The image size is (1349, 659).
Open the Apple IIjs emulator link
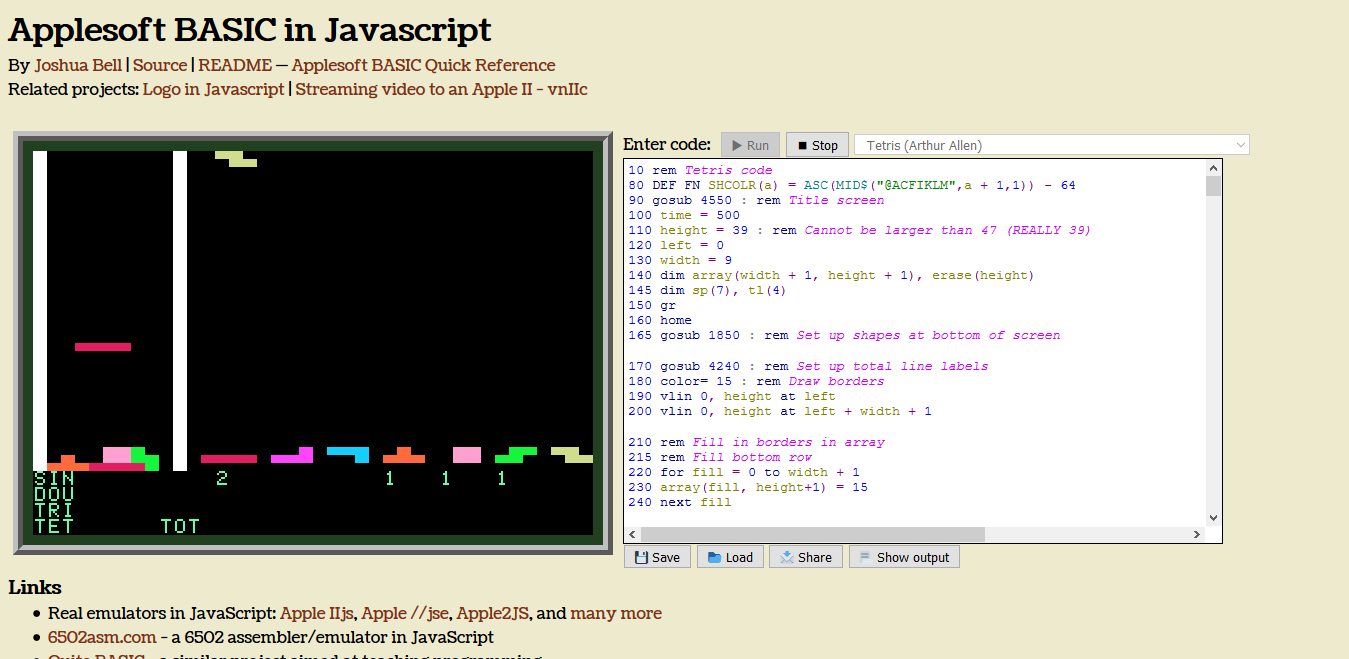tap(317, 613)
